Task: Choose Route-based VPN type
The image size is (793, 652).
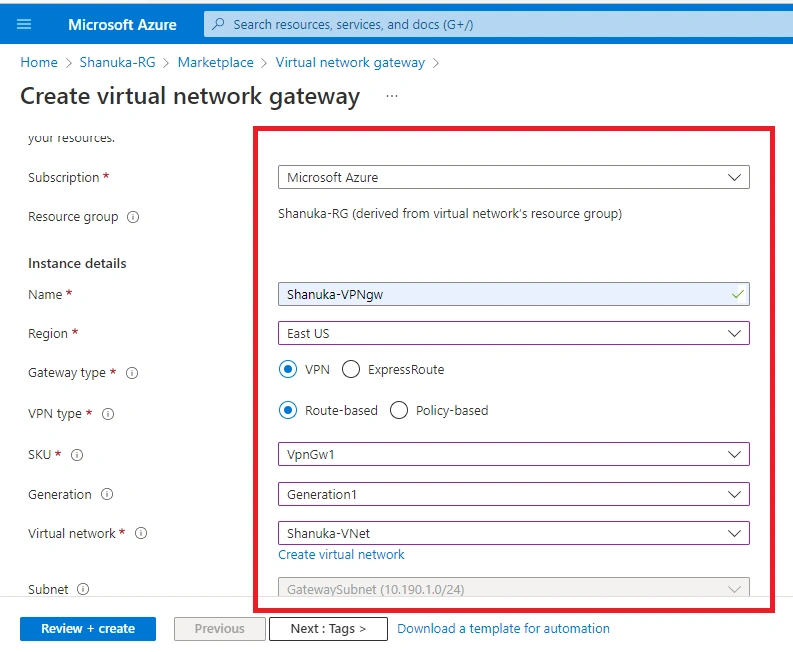Action: pyautogui.click(x=288, y=410)
